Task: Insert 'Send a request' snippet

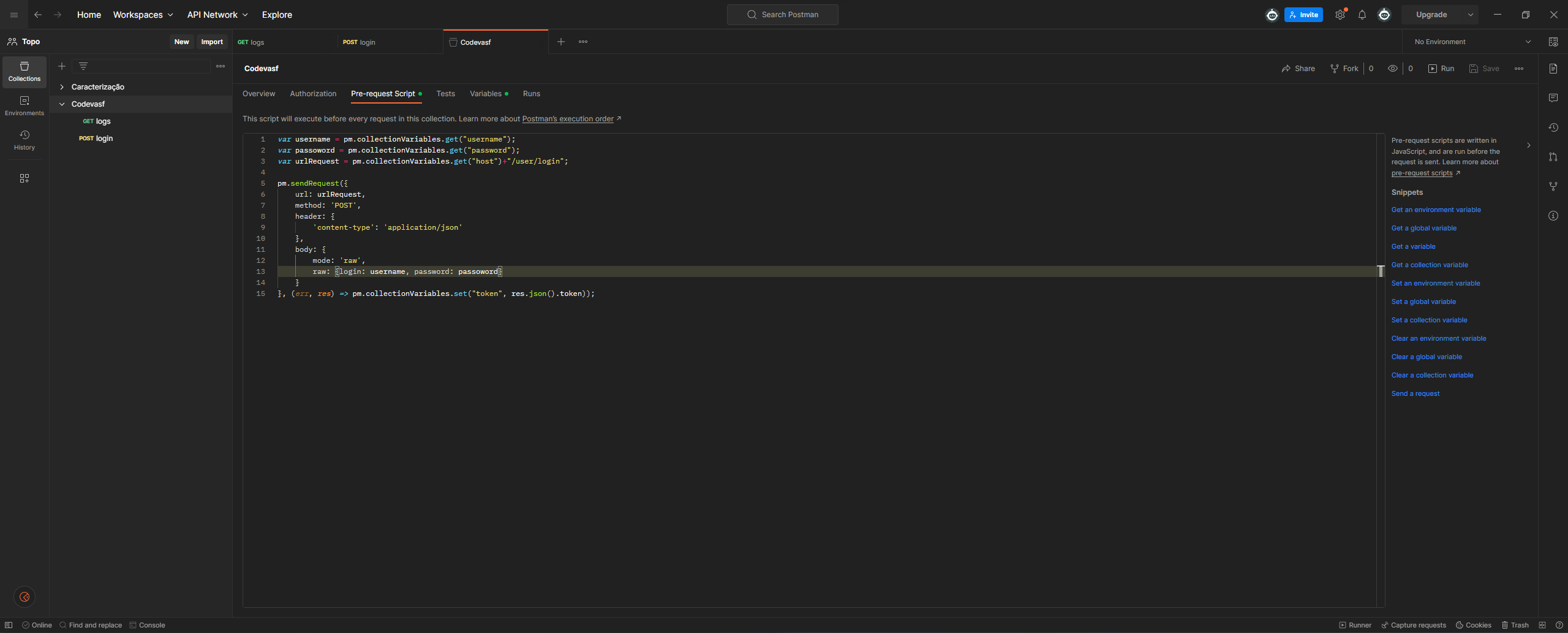Action: coord(1415,393)
